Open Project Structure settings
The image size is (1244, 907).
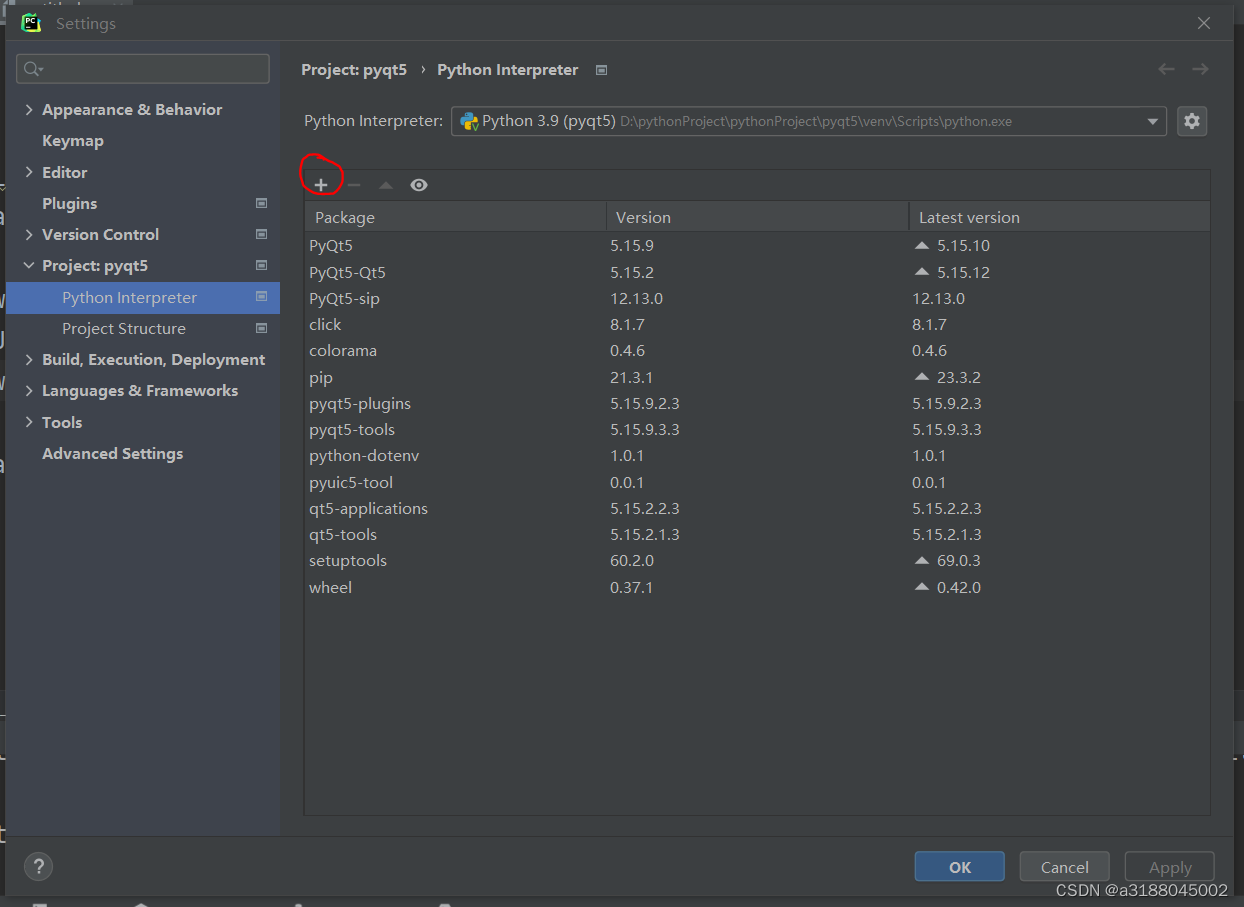point(124,328)
